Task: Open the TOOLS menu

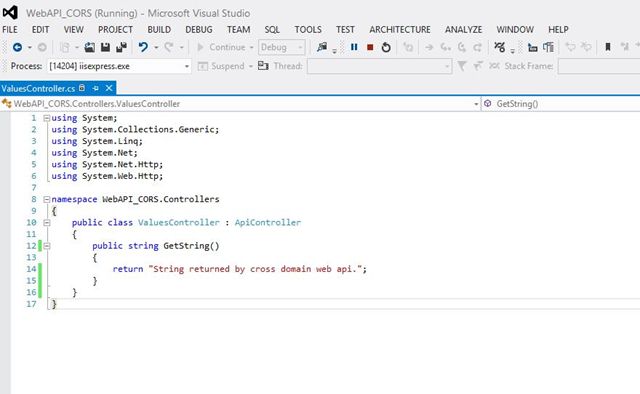Action: [x=308, y=30]
